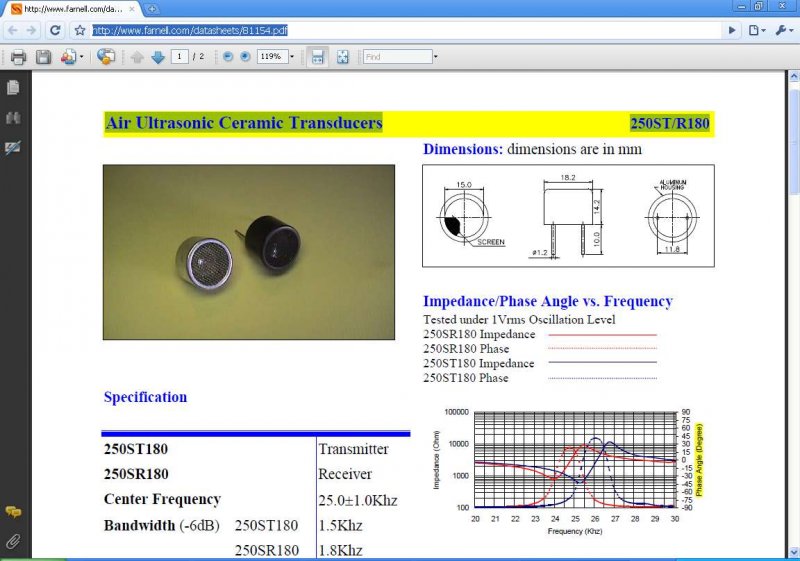The height and width of the screenshot is (561, 800).
Task: Click the 'Specification' heading
Action: tap(145, 397)
